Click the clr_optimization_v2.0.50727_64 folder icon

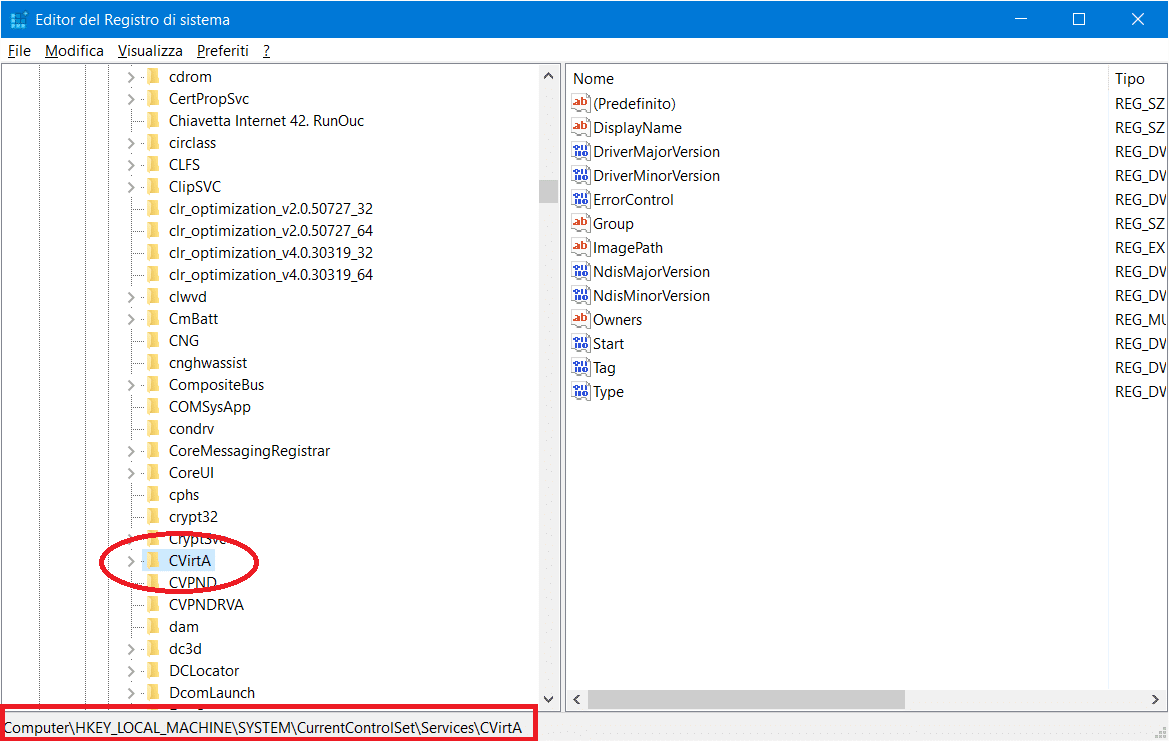[x=153, y=231]
